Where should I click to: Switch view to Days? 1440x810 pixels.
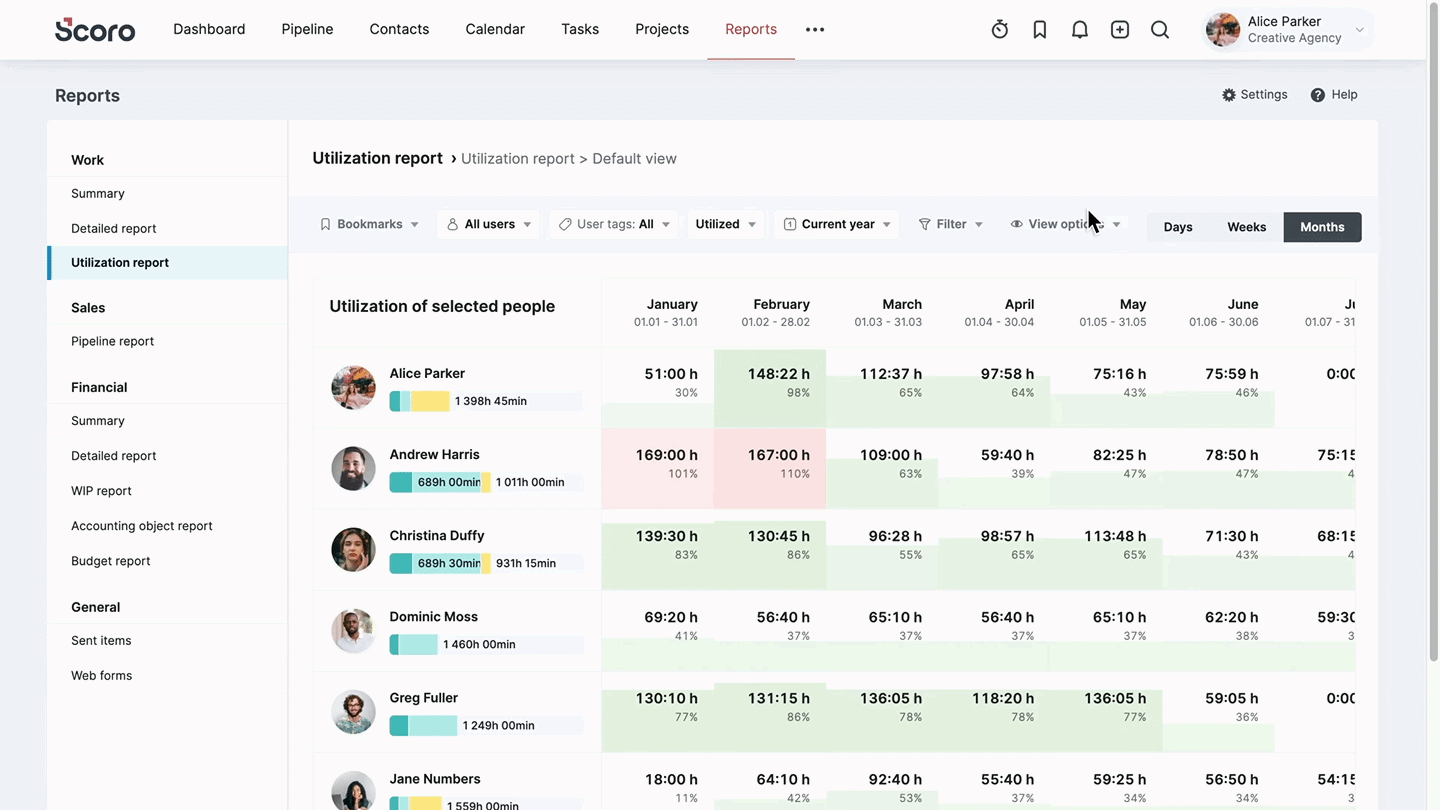coord(1178,227)
